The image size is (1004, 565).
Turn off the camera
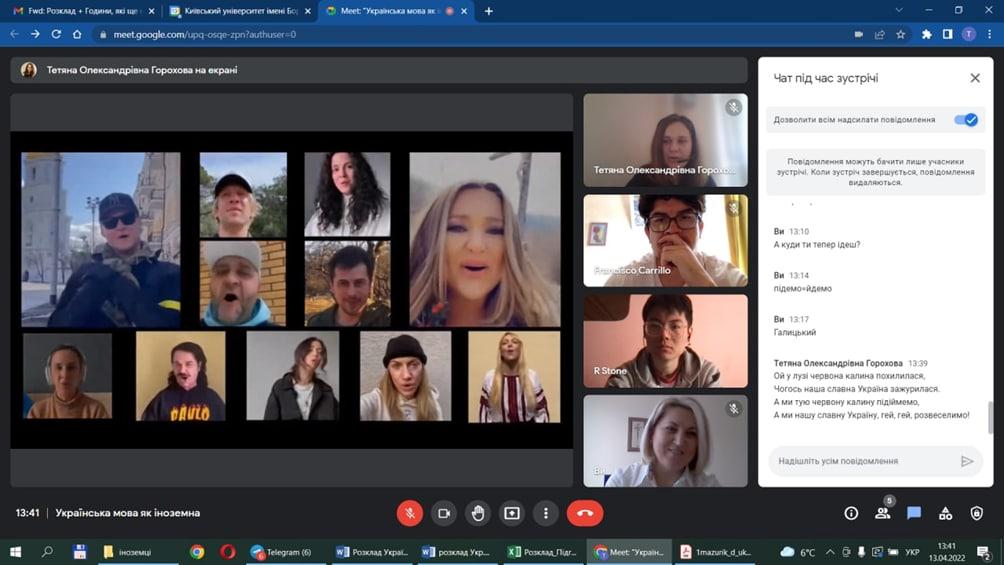[444, 513]
